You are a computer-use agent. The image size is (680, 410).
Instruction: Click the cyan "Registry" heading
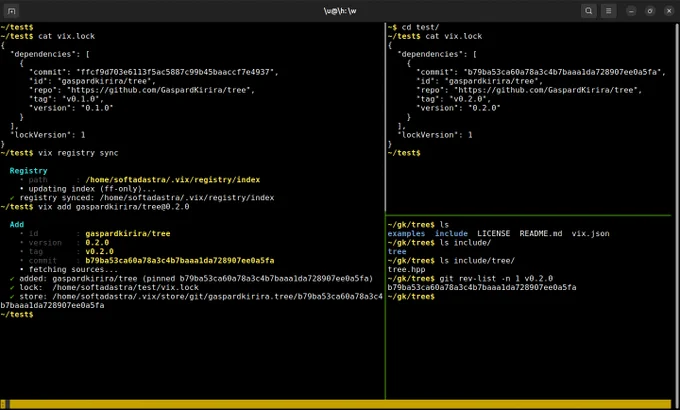click(x=28, y=171)
